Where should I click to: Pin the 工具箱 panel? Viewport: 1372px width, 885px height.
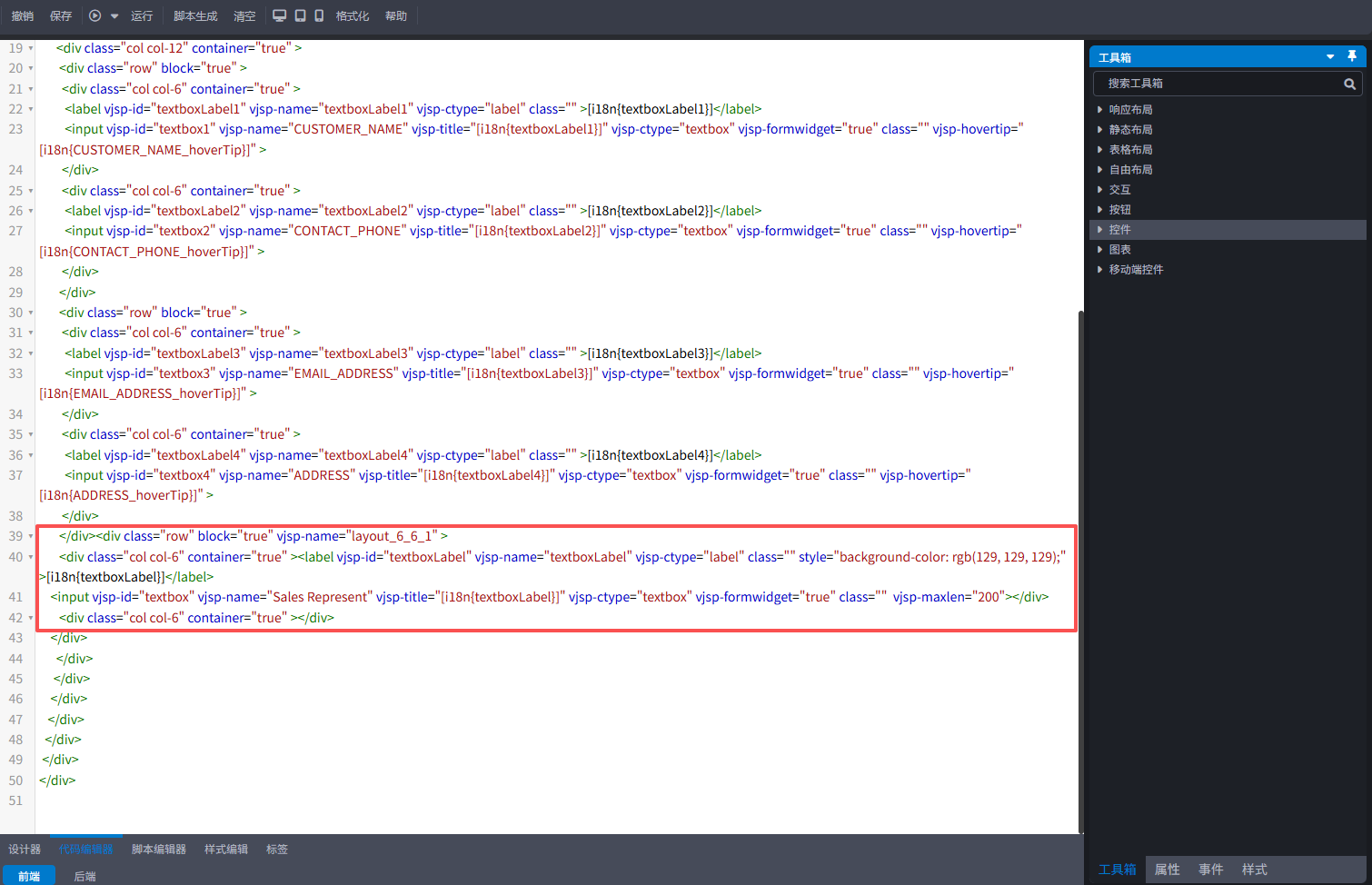1352,56
